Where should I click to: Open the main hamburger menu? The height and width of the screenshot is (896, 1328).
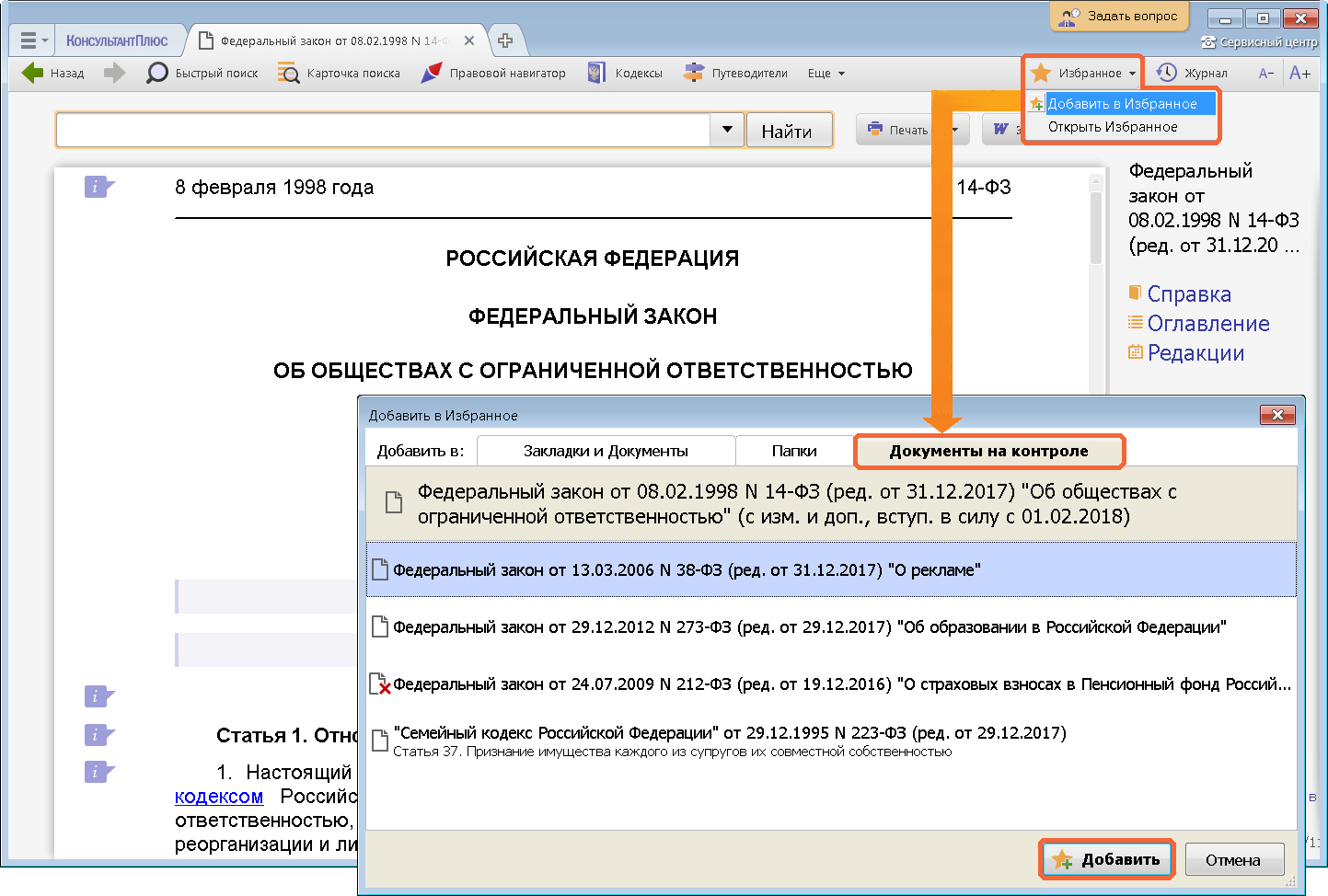tap(33, 40)
